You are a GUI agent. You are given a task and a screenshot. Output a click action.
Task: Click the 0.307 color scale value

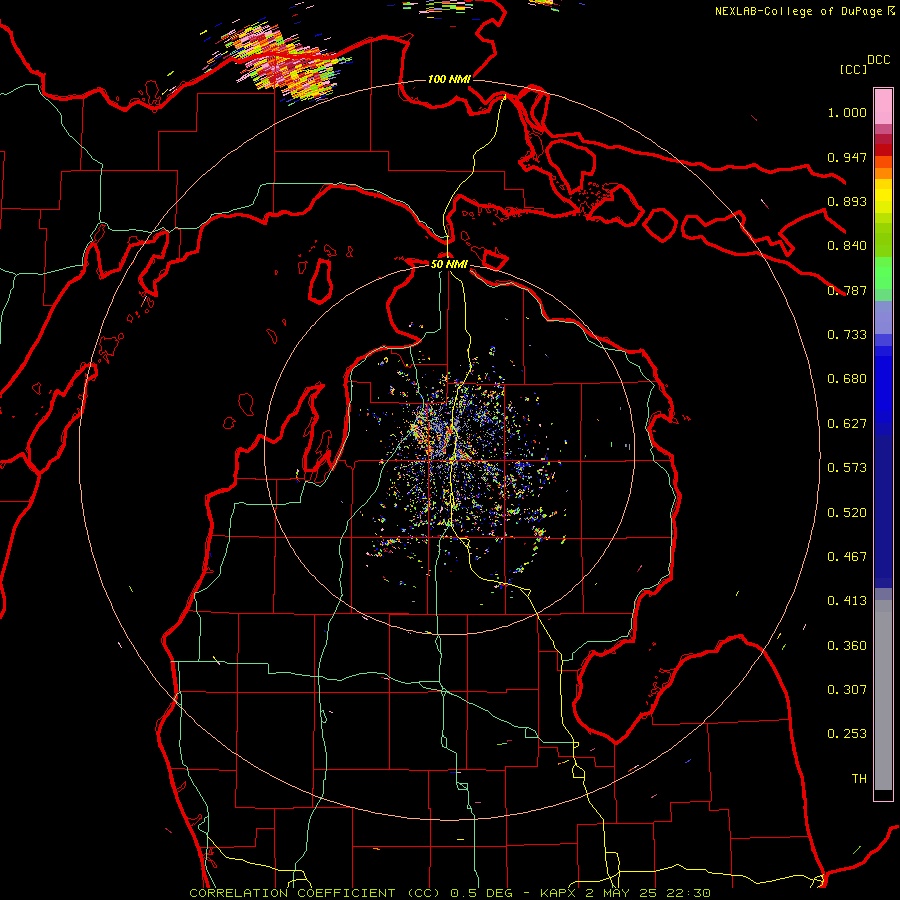click(847, 690)
